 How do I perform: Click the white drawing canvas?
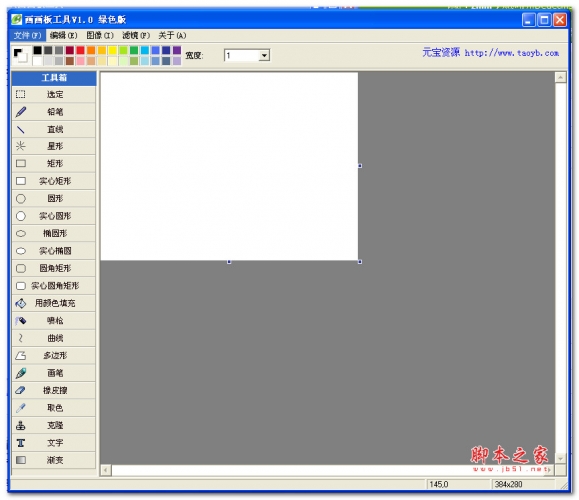pyautogui.click(x=229, y=167)
